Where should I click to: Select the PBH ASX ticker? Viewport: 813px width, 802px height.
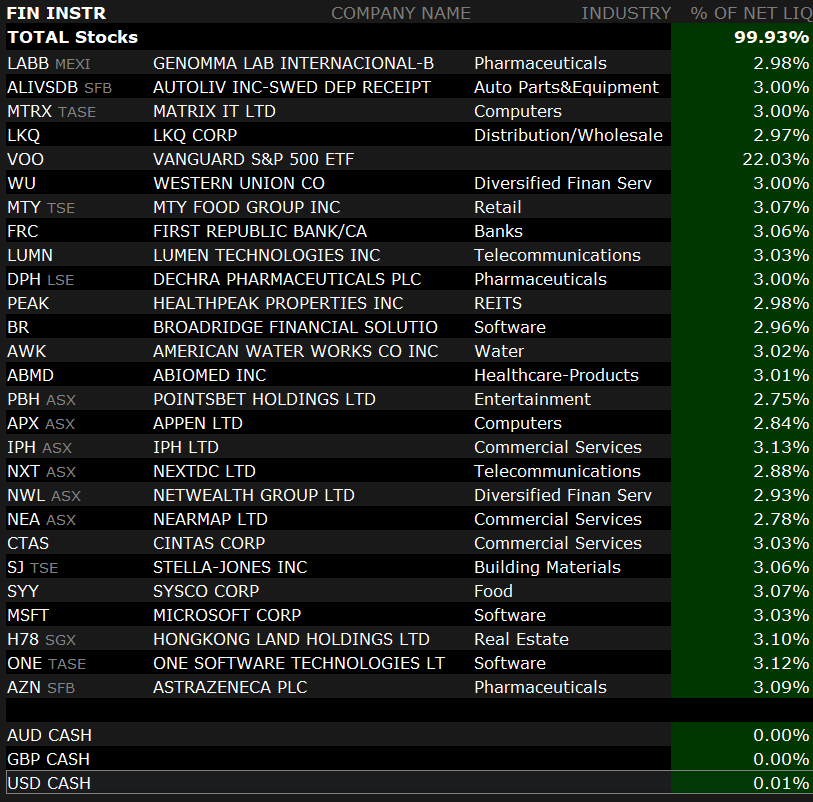(41, 400)
